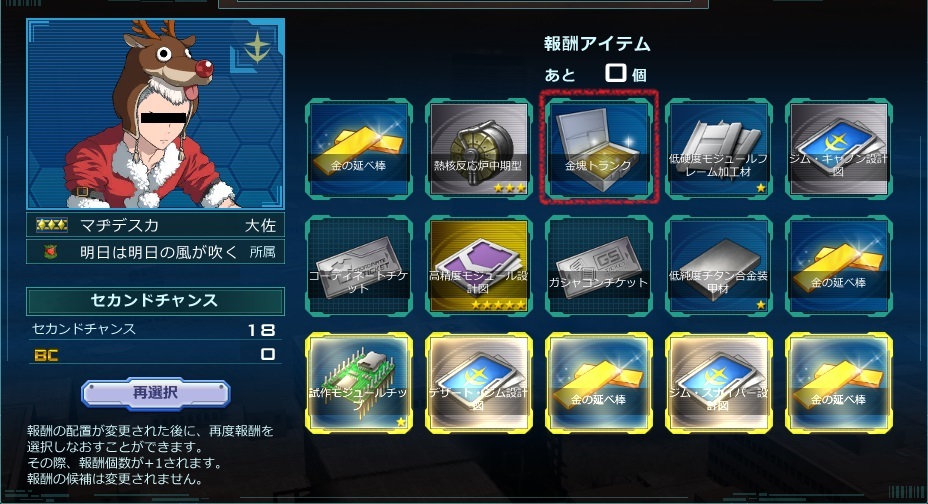Select the 金の延べ棒 at end of second row

click(839, 265)
